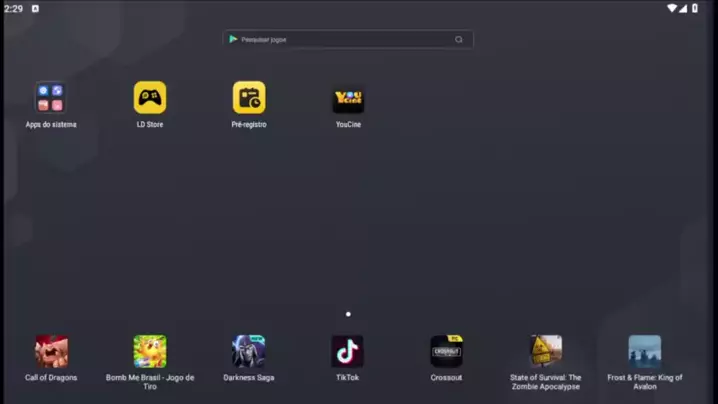The width and height of the screenshot is (718, 404).
Task: Launch the LD Store app
Action: coord(150,98)
